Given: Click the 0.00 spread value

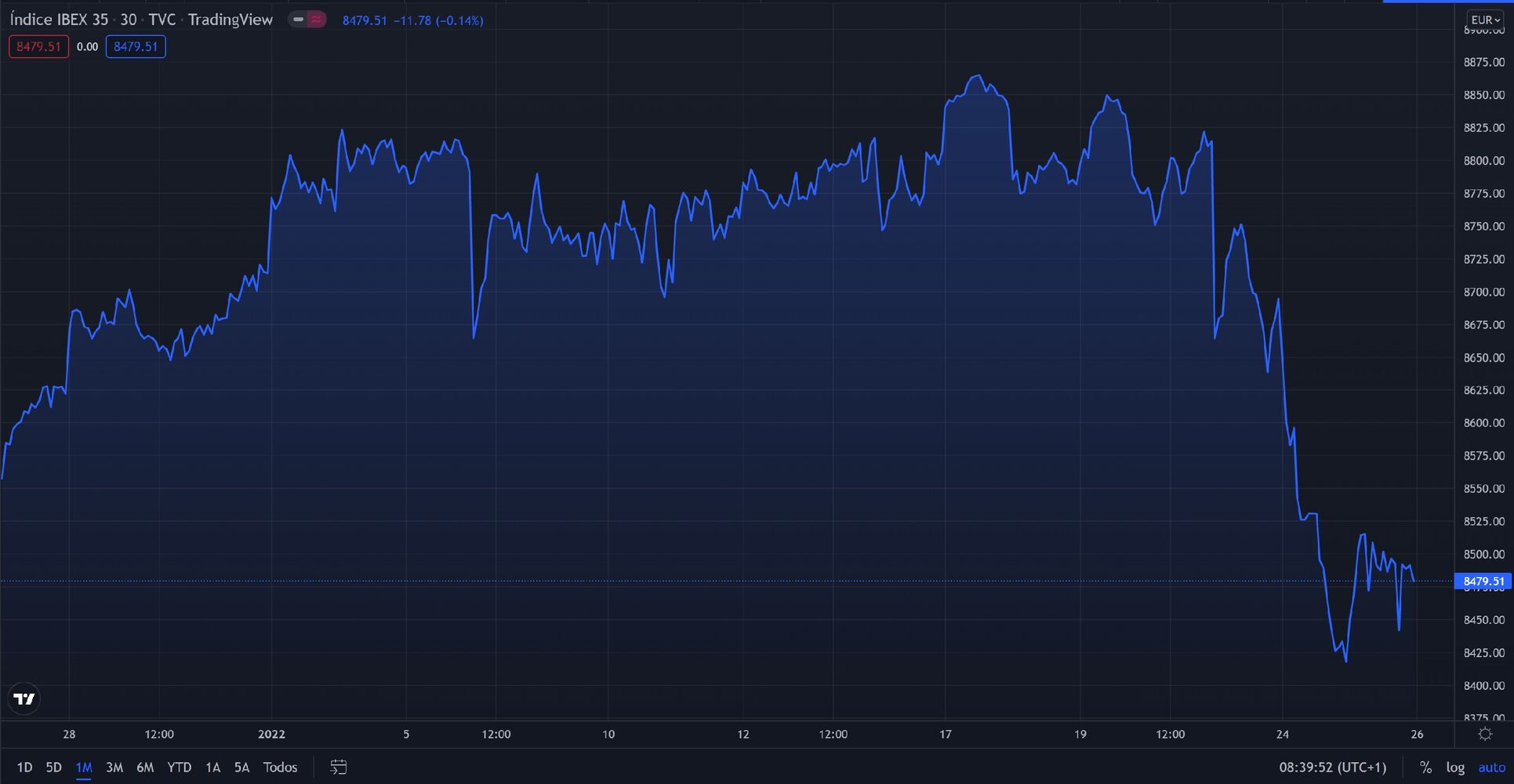Looking at the screenshot, I should 87,46.
